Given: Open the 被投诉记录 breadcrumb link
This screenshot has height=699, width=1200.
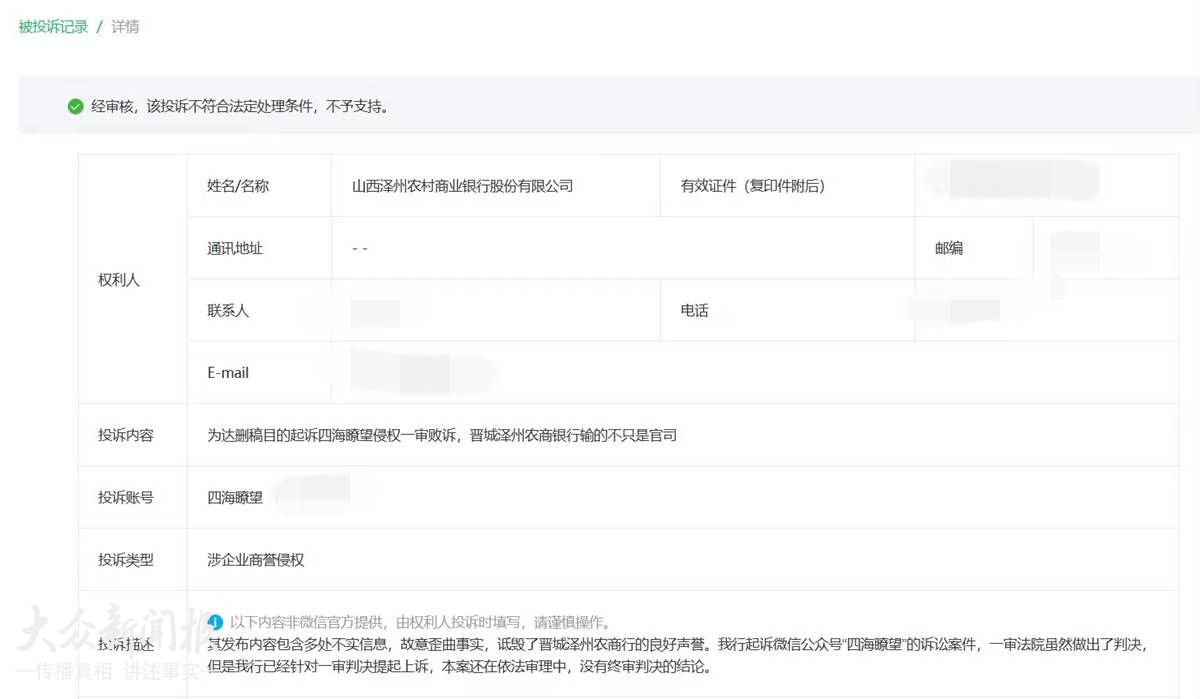Looking at the screenshot, I should pos(53,27).
